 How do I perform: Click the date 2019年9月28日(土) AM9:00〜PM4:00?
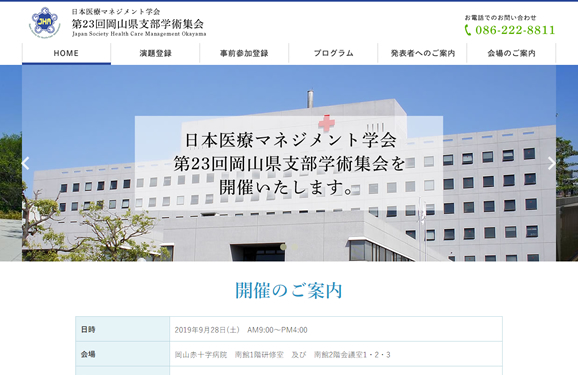241,330
